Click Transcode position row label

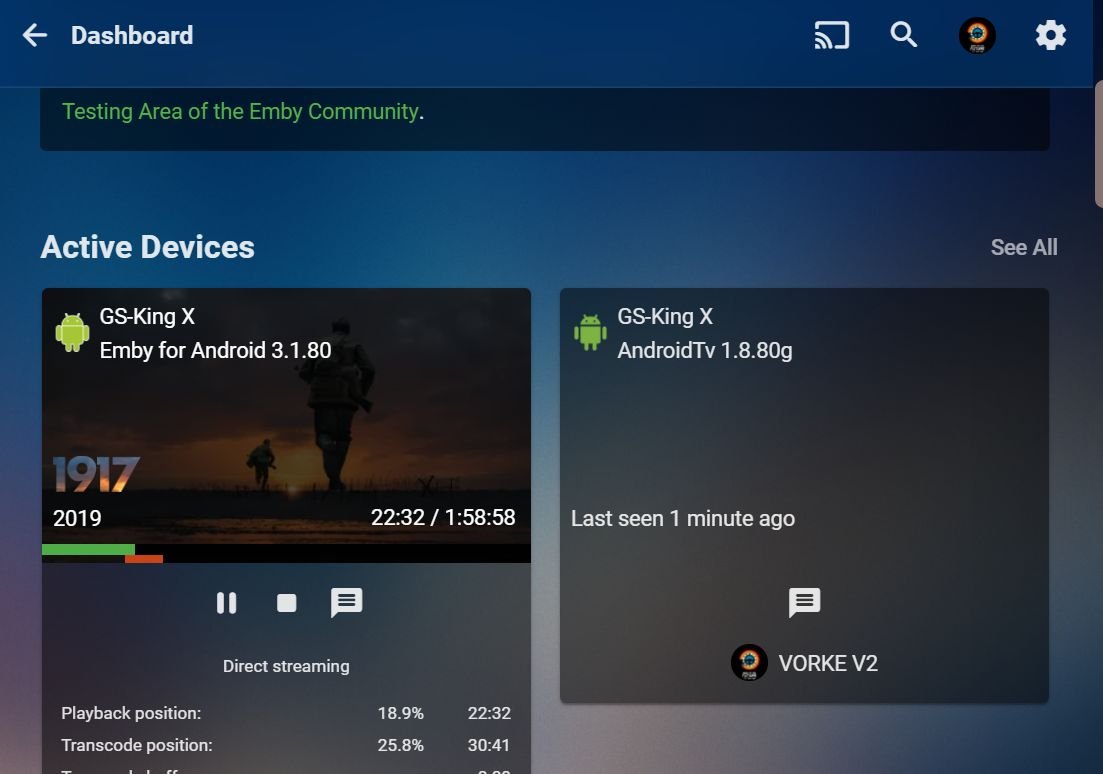tap(137, 745)
